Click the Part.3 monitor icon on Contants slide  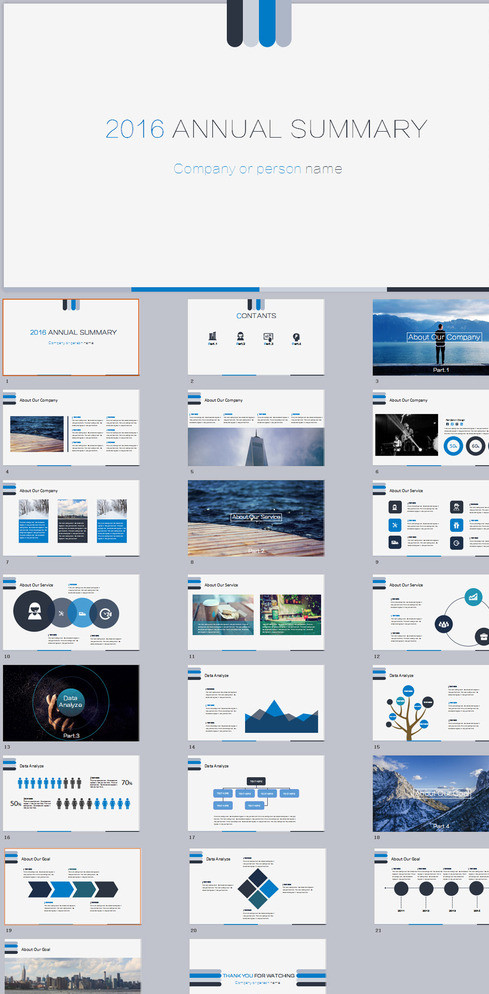coord(268,337)
